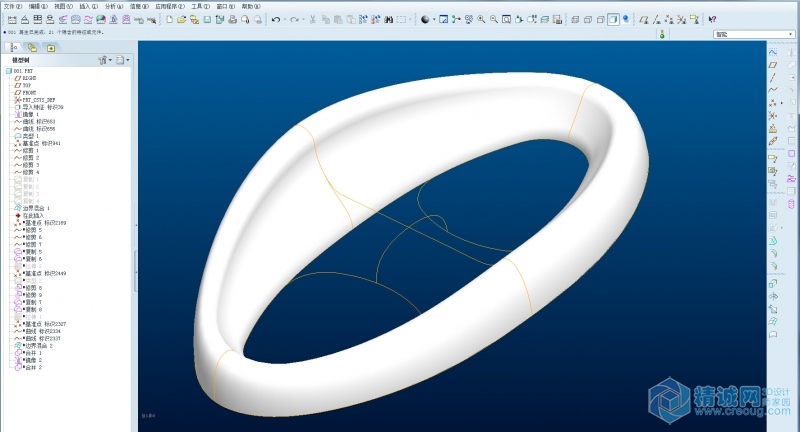The image size is (800, 432).
Task: Select 基准点 标识941 tree item
Action: pos(37,143)
